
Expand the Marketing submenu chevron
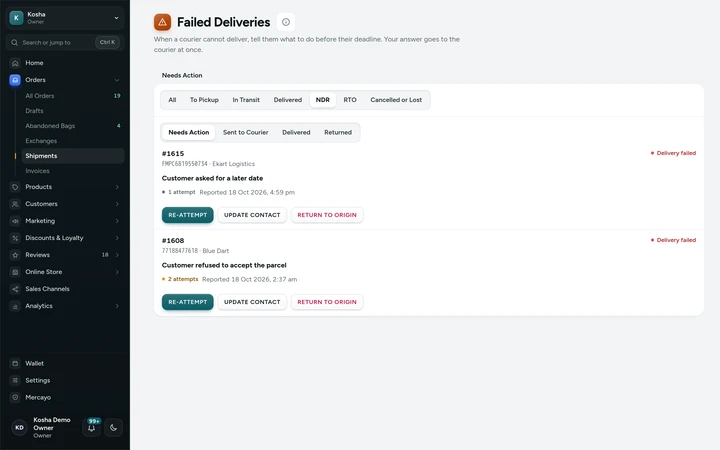[117, 221]
